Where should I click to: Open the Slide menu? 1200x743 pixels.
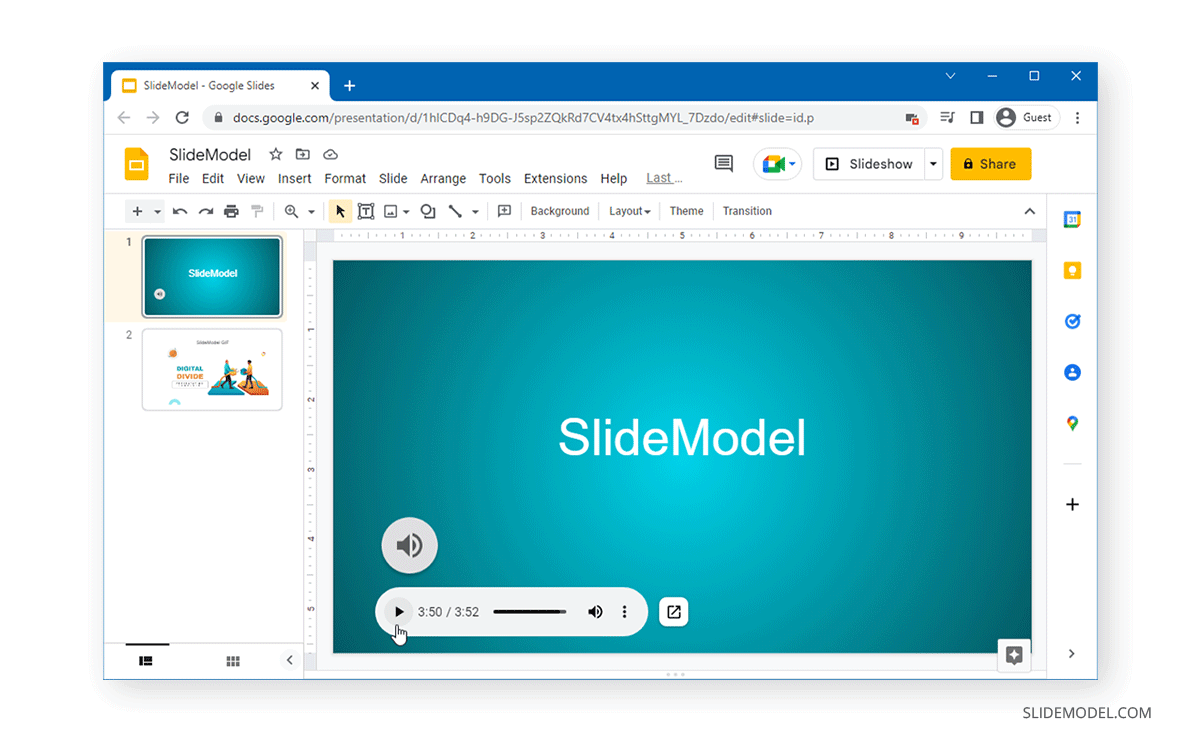pos(393,179)
